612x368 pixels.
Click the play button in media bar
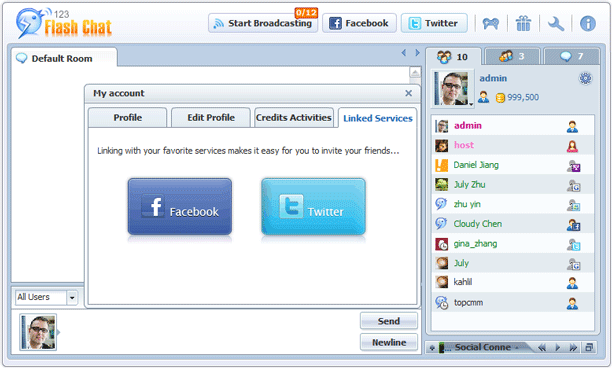(x=557, y=347)
